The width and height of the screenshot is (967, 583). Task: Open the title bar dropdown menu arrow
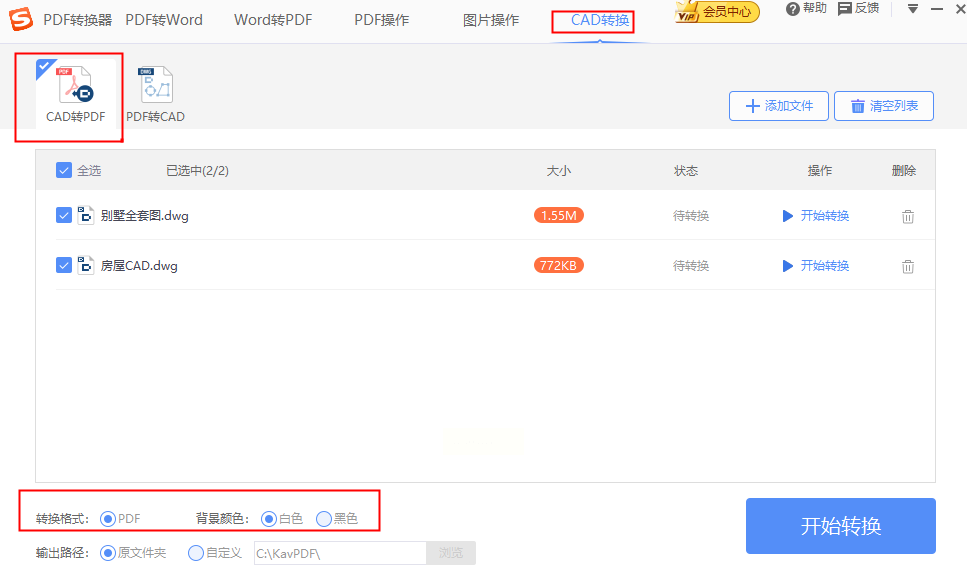point(913,9)
